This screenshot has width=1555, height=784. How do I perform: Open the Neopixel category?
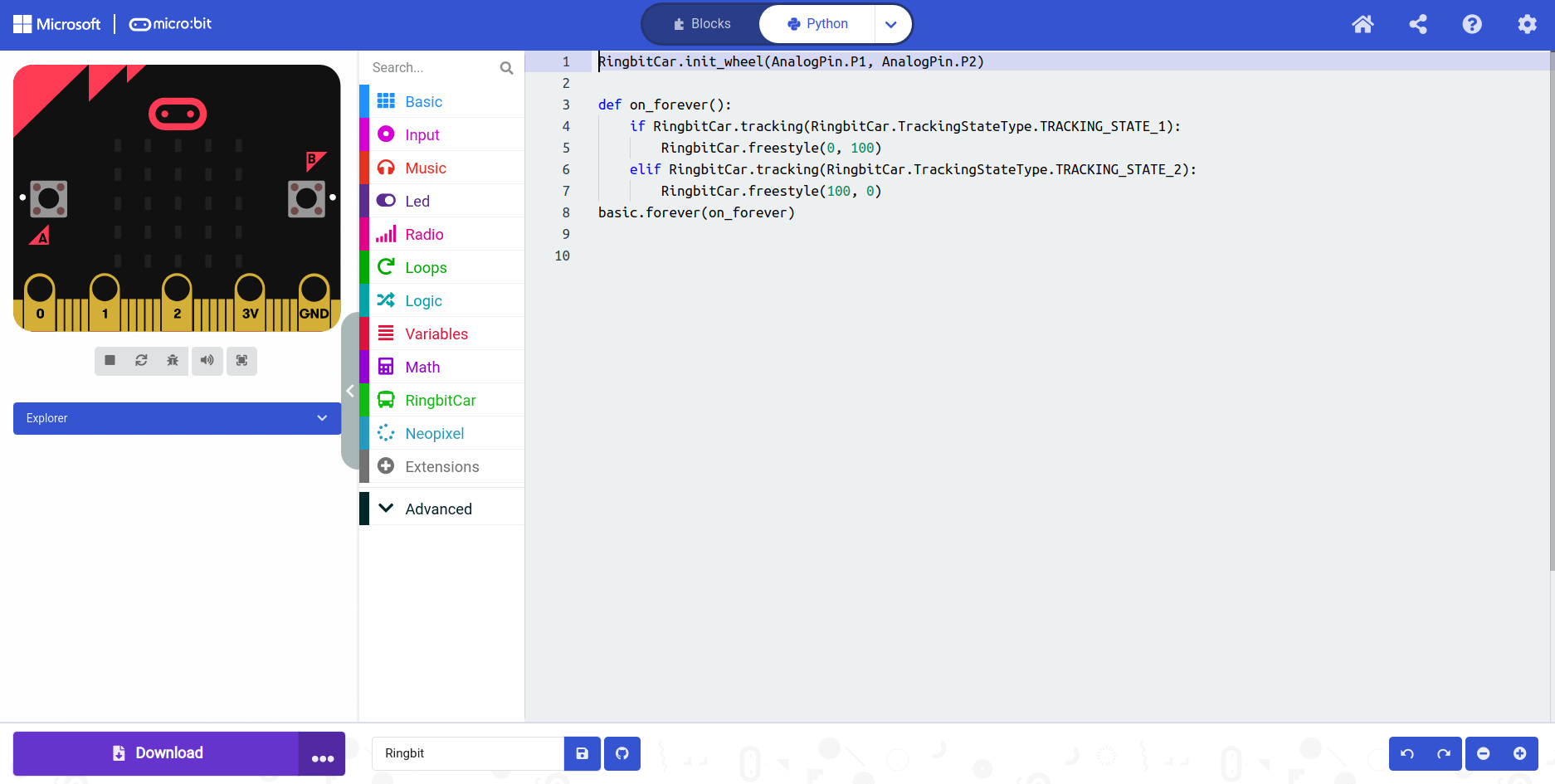tap(435, 433)
